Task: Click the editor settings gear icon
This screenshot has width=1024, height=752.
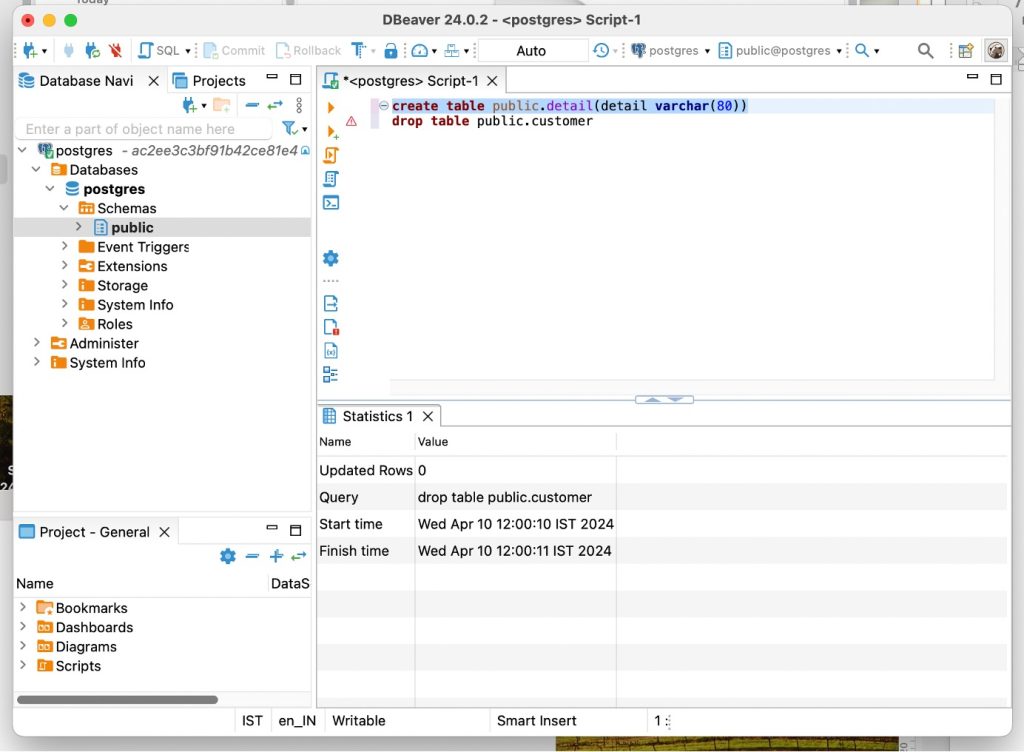Action: click(331, 258)
